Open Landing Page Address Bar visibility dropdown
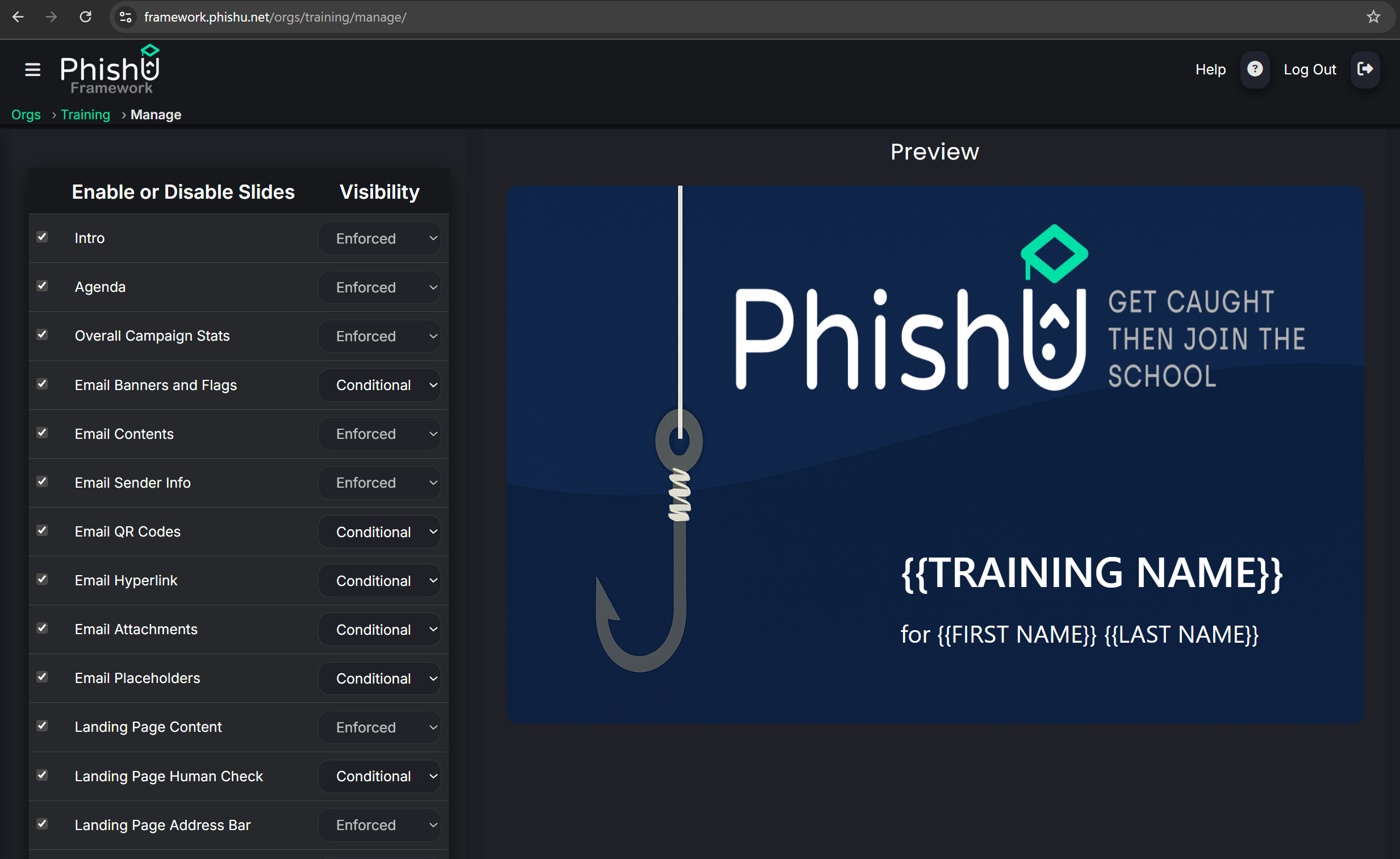 click(x=379, y=826)
